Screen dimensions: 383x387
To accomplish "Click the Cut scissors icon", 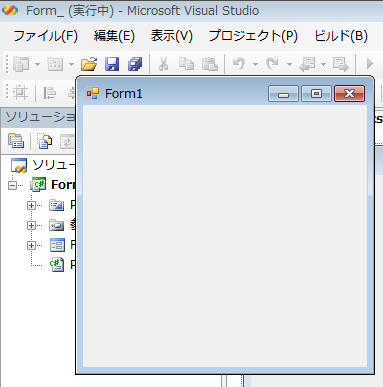I will [163, 64].
